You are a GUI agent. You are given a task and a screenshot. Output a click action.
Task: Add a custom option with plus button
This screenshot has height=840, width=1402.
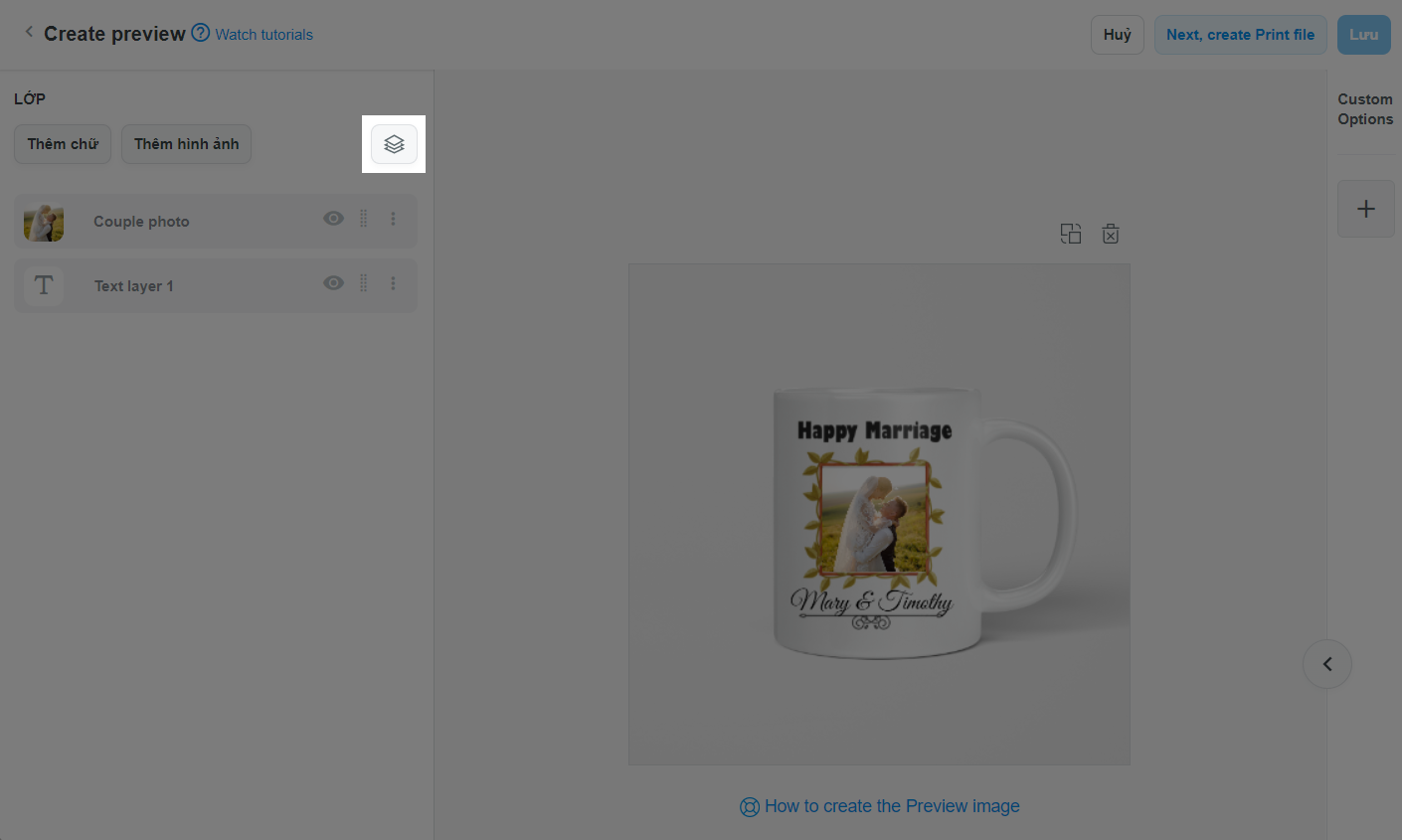pos(1366,209)
